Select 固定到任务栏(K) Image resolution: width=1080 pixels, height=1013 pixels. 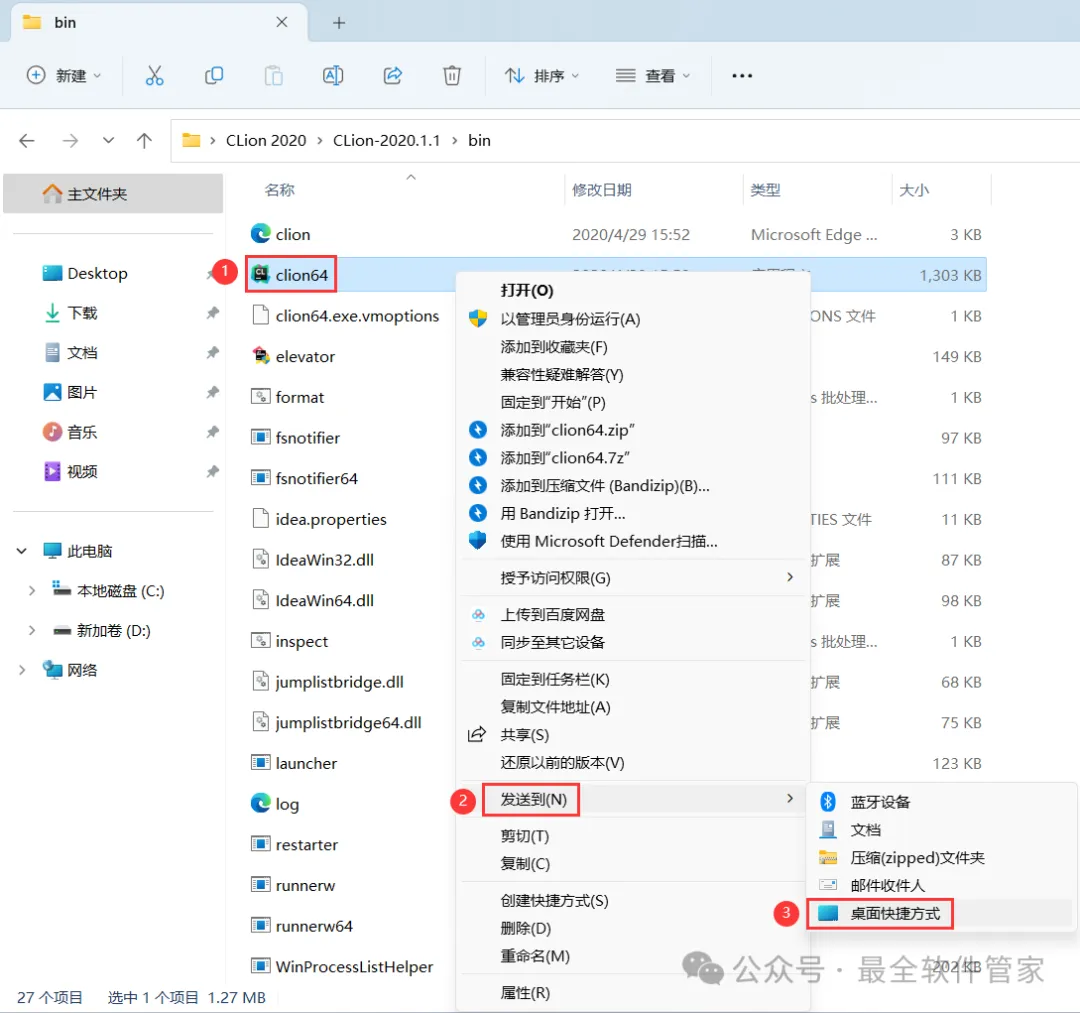tap(555, 680)
